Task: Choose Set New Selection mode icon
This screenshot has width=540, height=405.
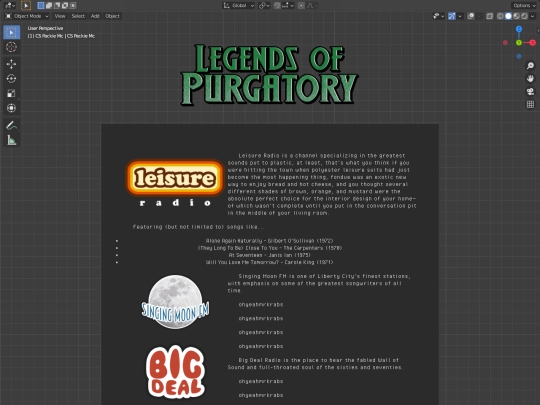Action: point(41,6)
